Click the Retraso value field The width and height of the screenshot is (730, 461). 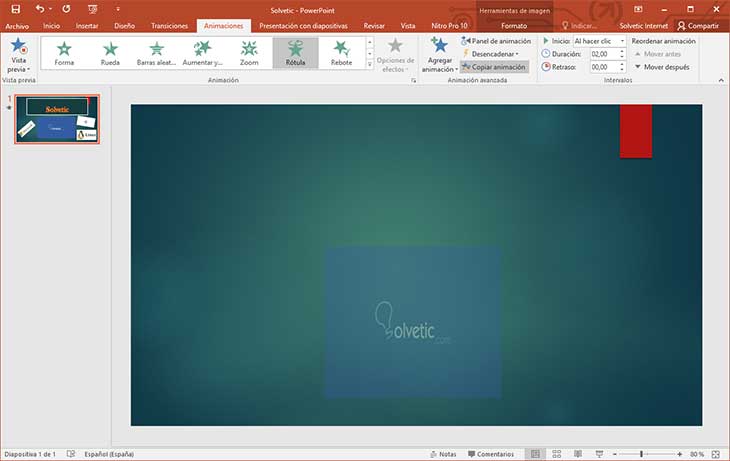604,67
